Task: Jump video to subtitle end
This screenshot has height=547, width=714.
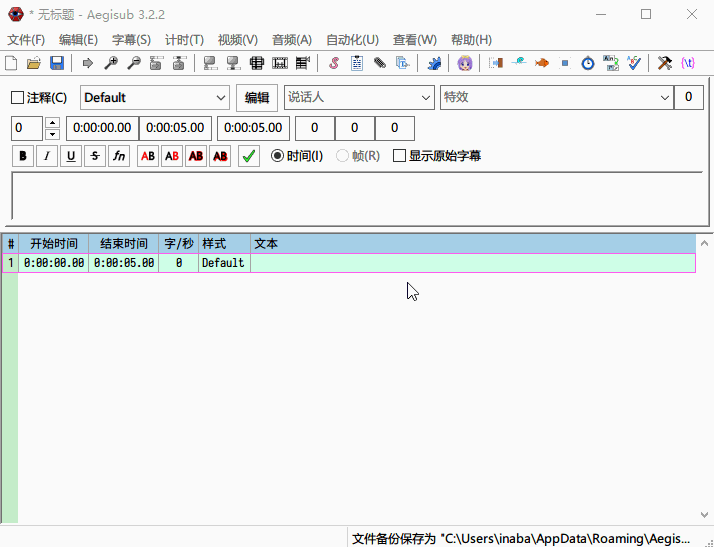Action: click(179, 63)
